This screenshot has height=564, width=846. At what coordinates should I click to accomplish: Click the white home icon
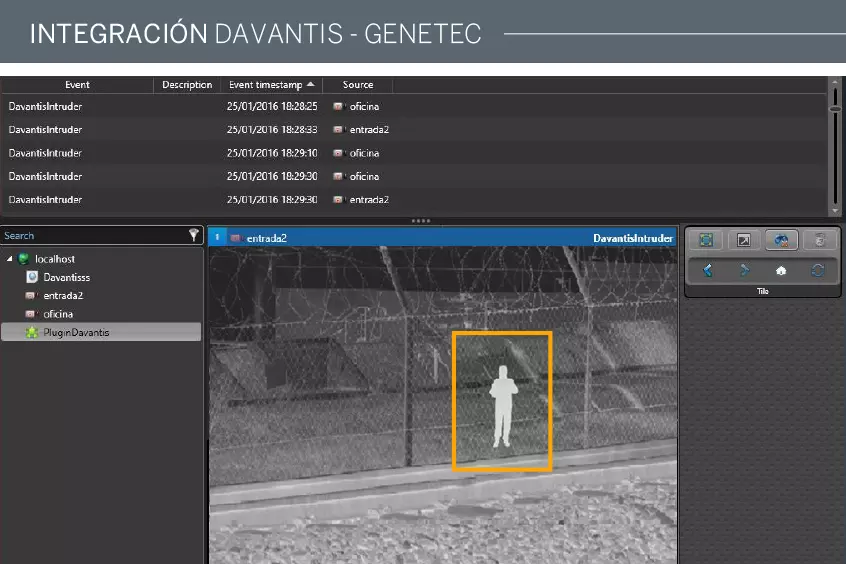pyautogui.click(x=781, y=270)
